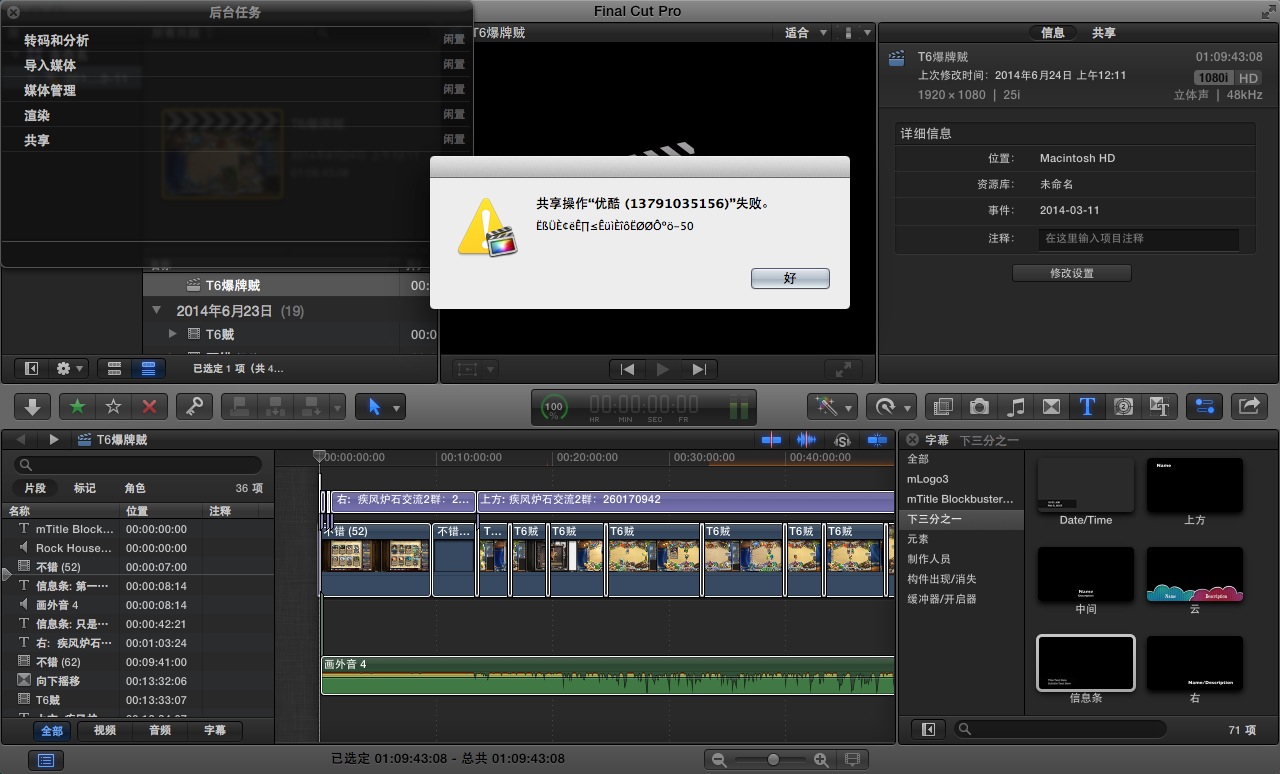Screen dimensions: 1280x774
Task: Select 角色 tab in timeline index
Action: click(x=135, y=488)
